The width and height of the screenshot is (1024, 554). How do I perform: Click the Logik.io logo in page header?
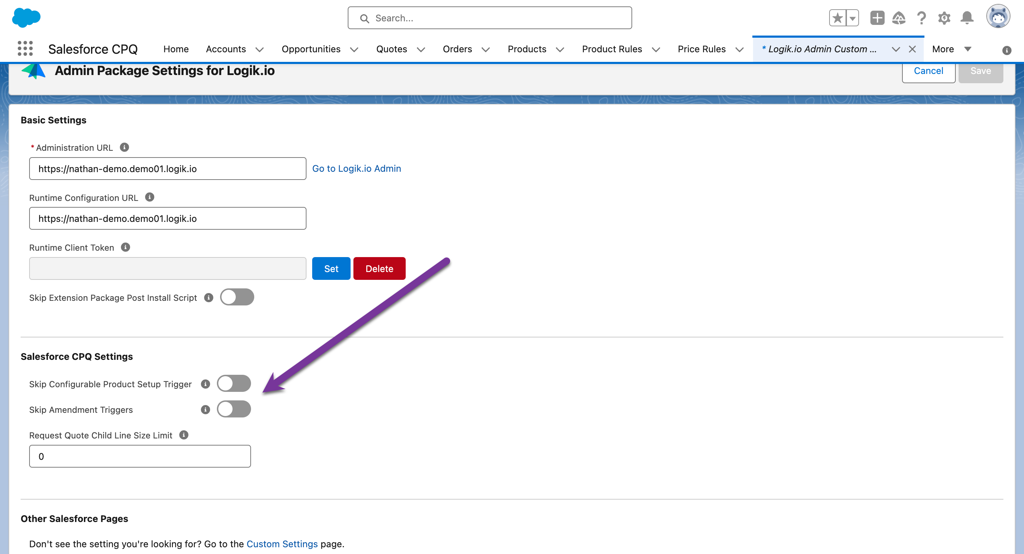(33, 71)
